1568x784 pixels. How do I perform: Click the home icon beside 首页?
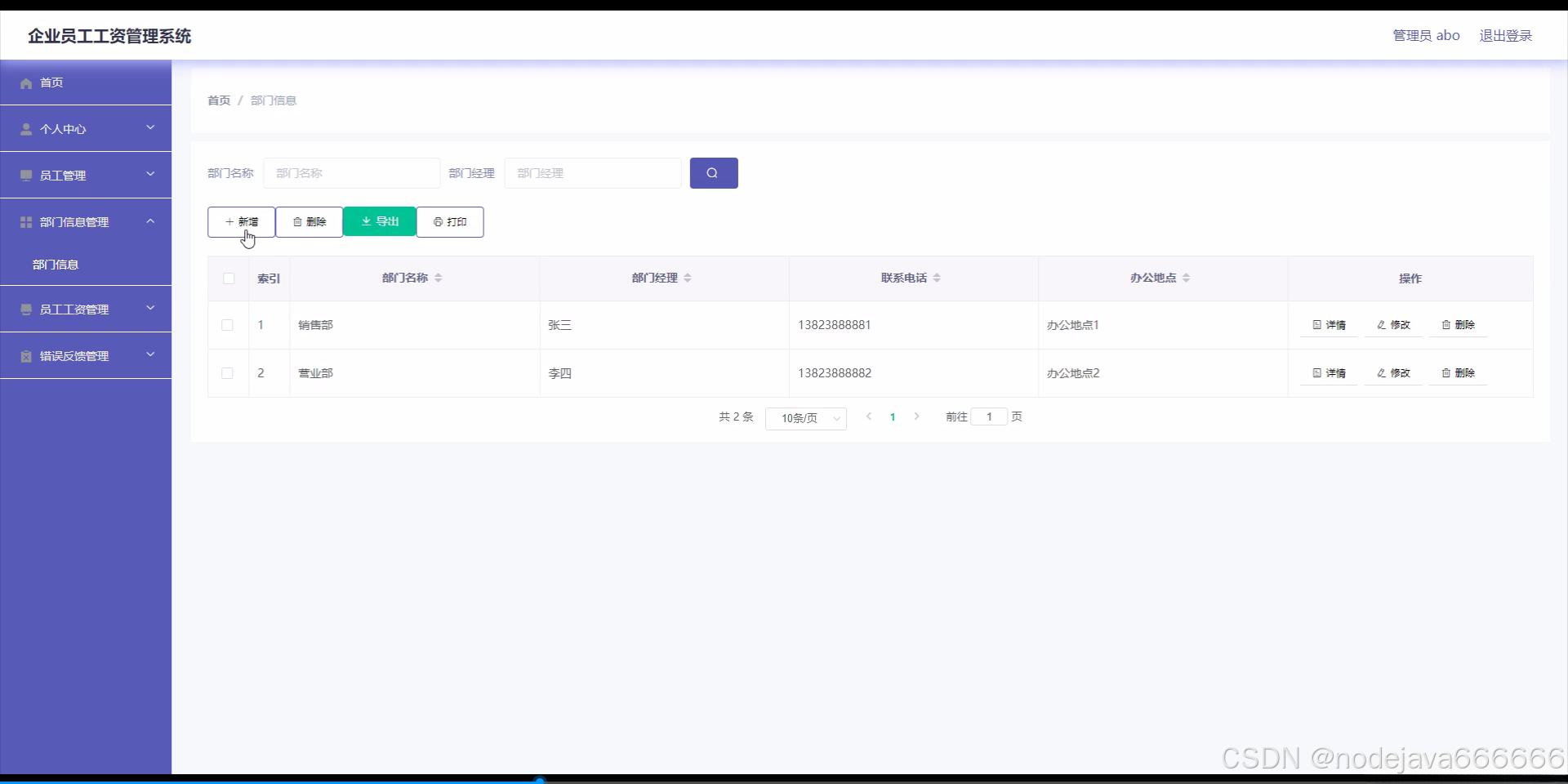tap(26, 83)
